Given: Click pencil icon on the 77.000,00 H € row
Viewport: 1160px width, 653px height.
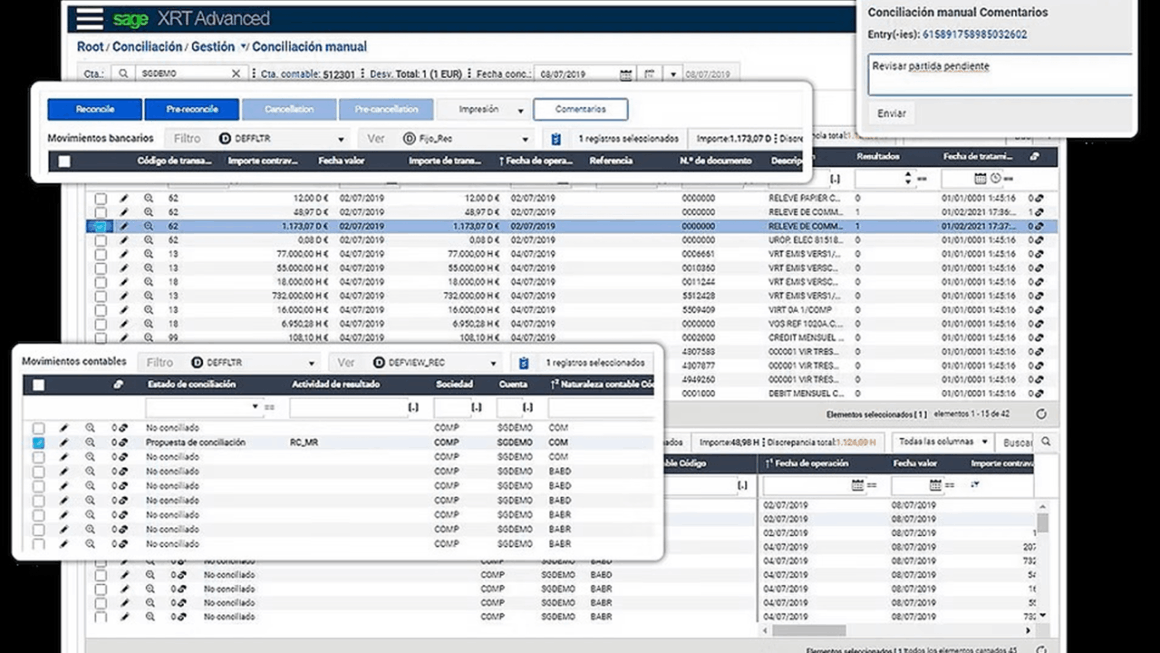Looking at the screenshot, I should click(124, 254).
